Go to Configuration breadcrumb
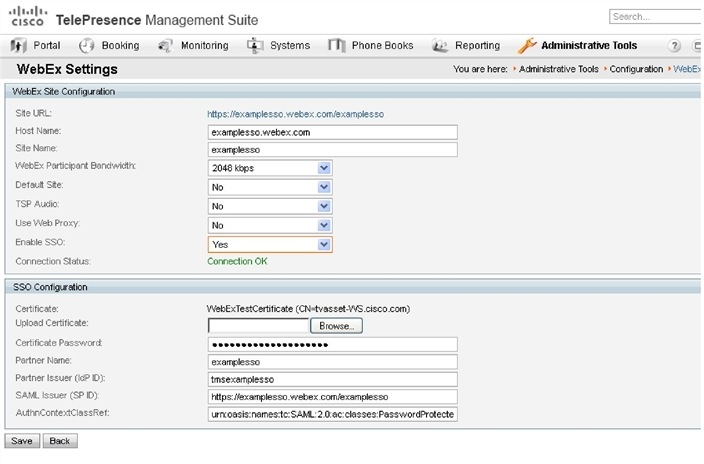This screenshot has height=464, width=704. point(636,69)
